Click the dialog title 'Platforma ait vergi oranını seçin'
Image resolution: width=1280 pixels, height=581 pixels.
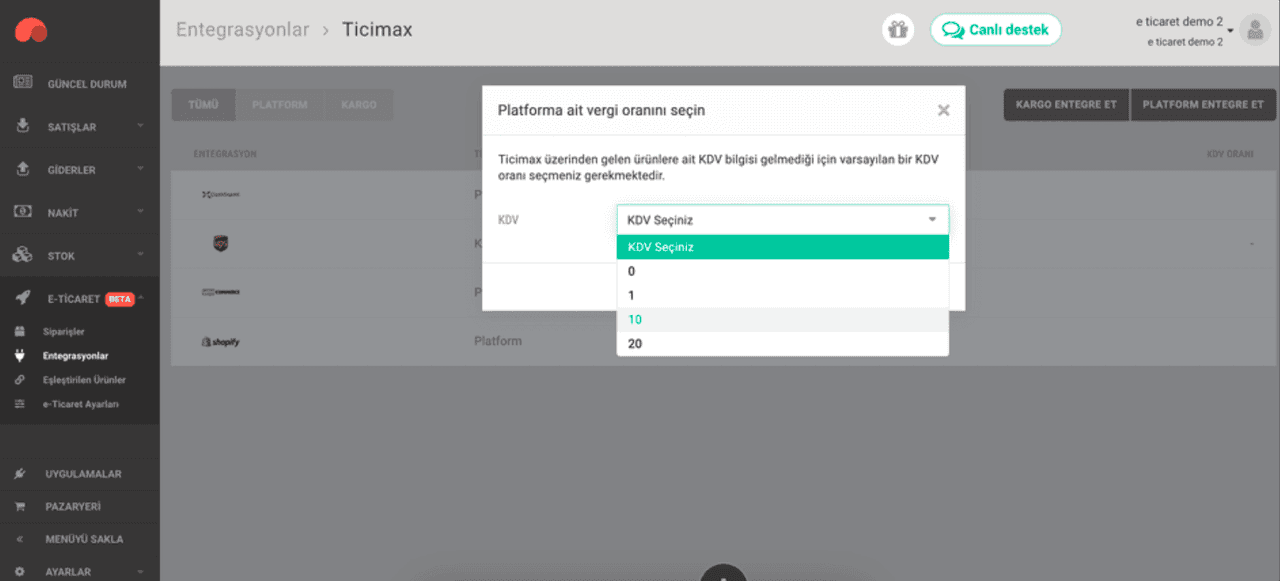pos(601,110)
